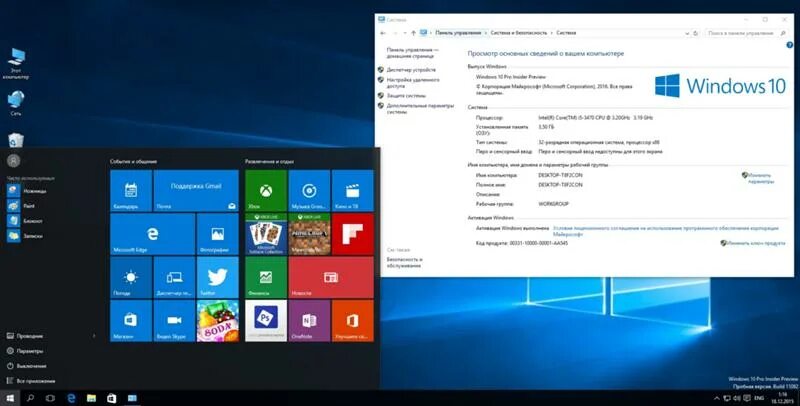Click the System window taskbar button
Viewport: 800px width, 406px height.
click(132, 398)
